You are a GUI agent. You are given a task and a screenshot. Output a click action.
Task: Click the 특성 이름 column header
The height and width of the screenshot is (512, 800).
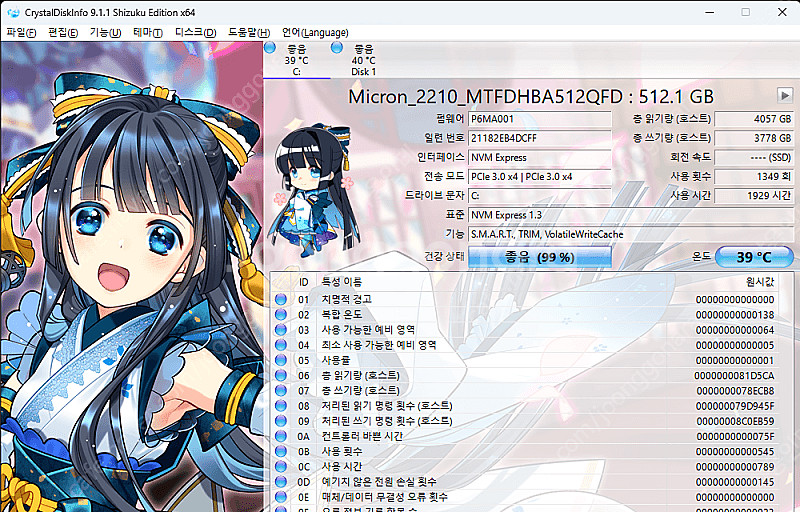pyautogui.click(x=341, y=282)
